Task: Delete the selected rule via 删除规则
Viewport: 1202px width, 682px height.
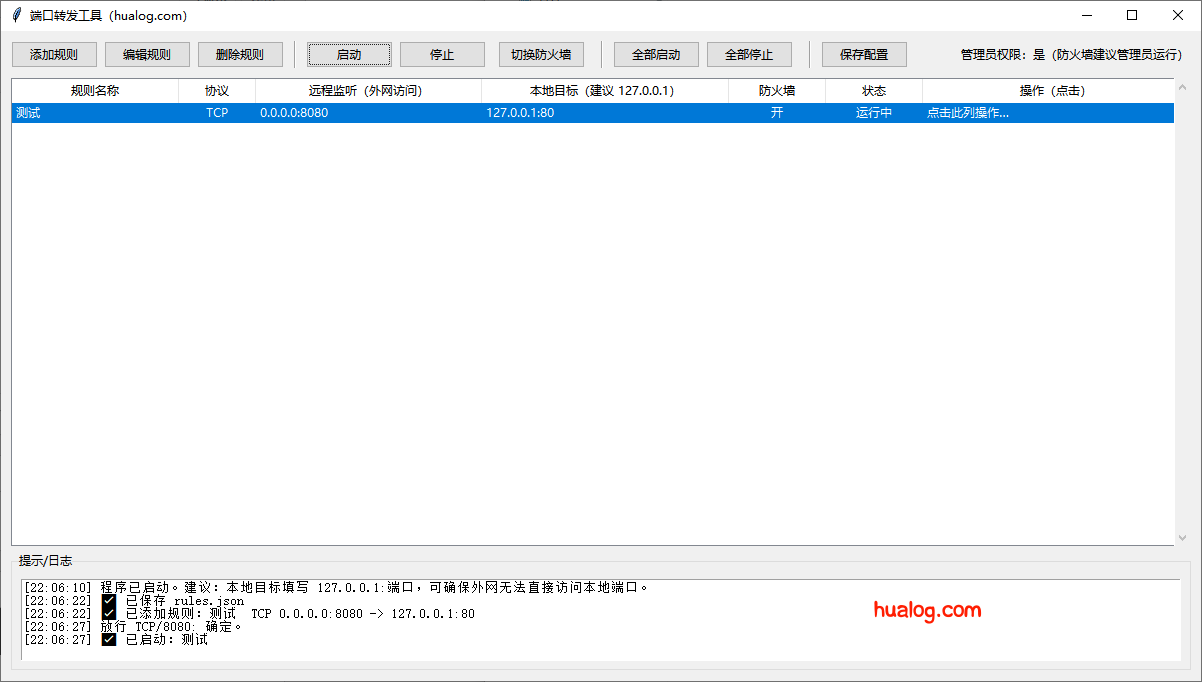Action: pos(240,54)
